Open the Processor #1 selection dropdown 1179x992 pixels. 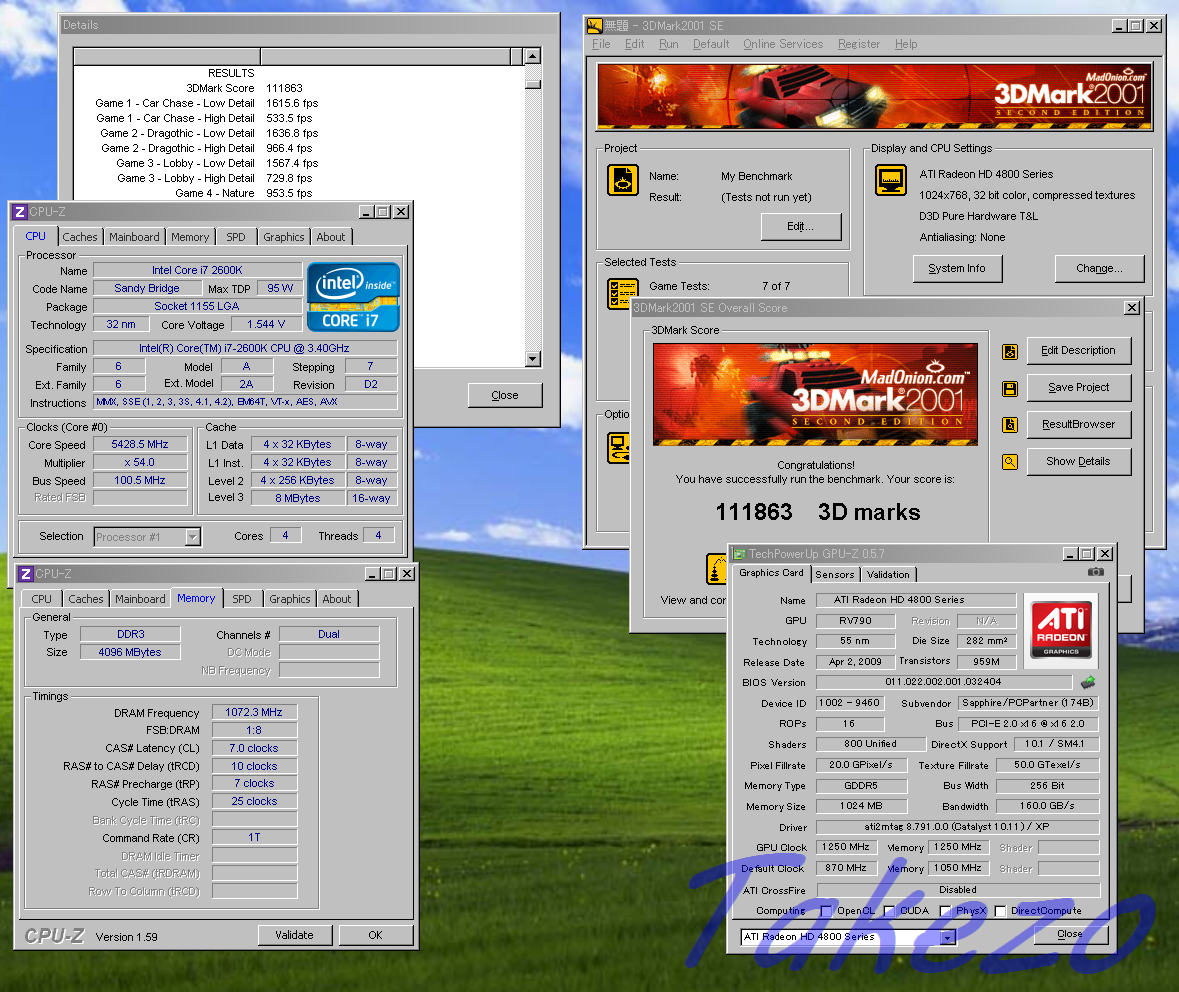[192, 537]
